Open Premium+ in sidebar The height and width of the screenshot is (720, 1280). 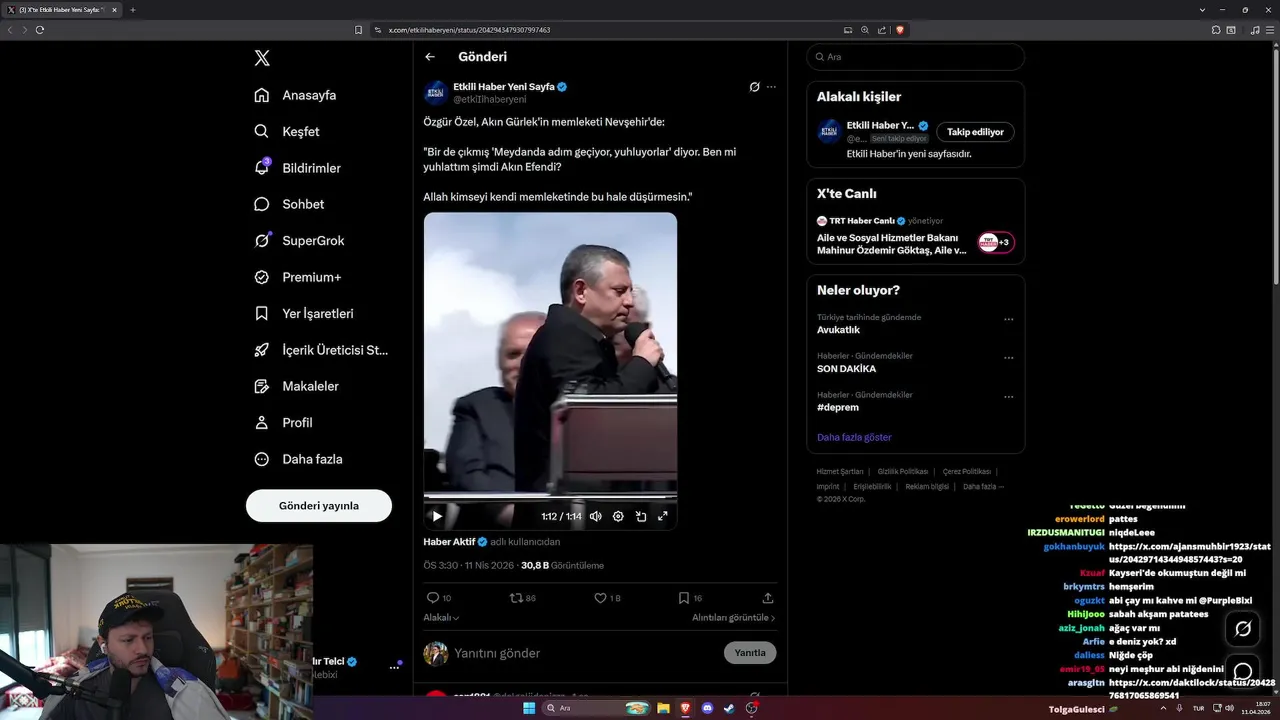(x=297, y=277)
